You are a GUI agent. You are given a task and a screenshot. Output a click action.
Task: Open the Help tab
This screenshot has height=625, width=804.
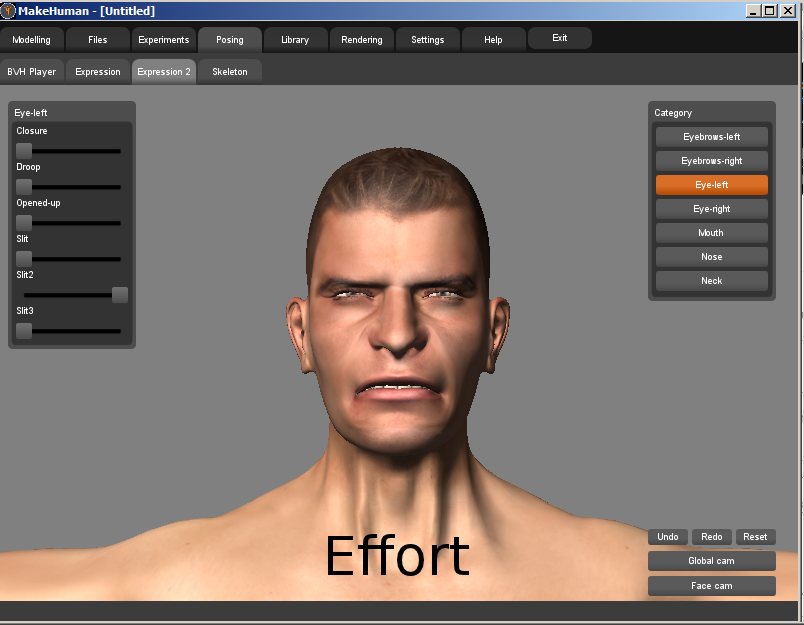tap(493, 39)
